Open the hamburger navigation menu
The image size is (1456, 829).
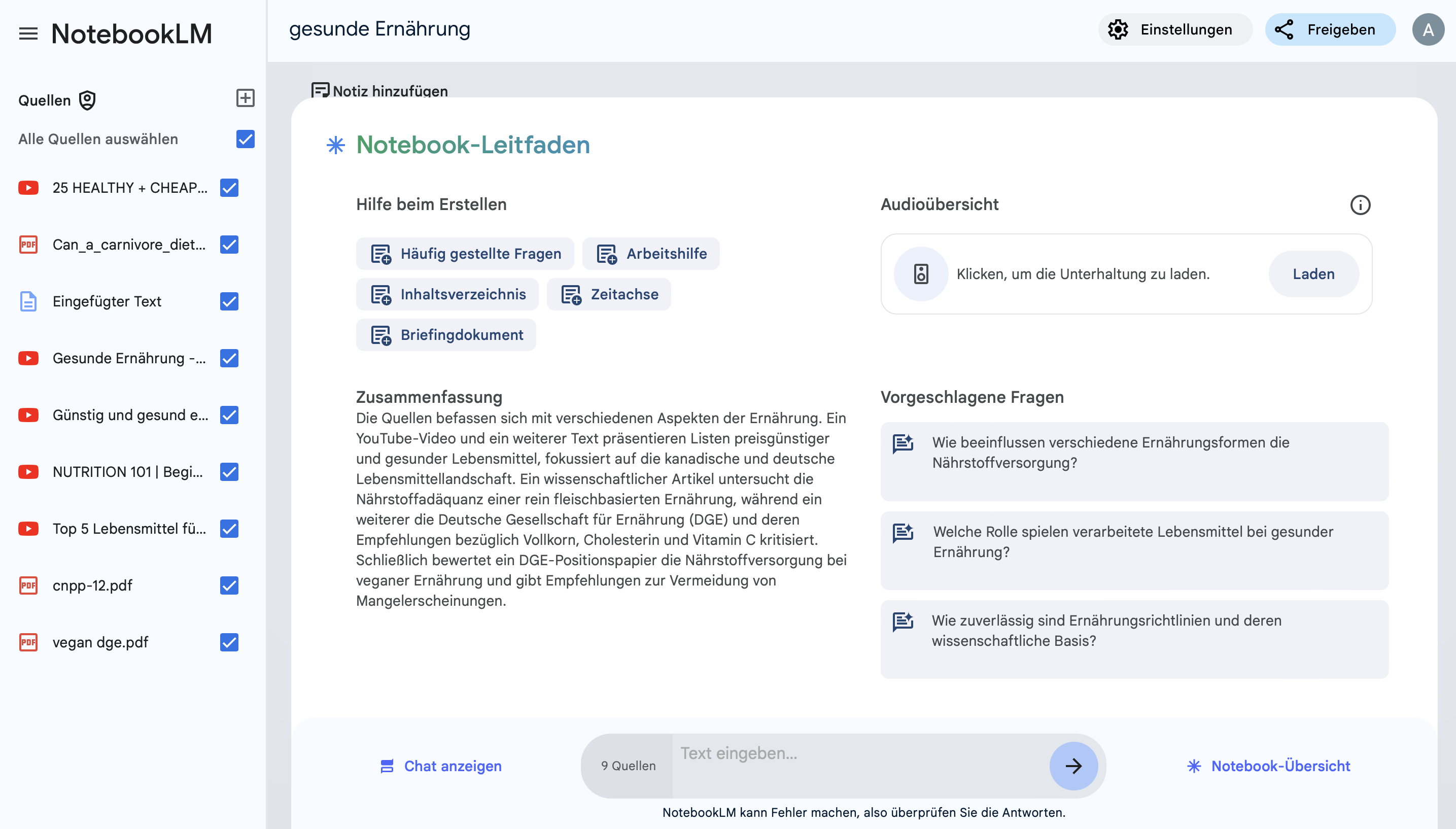pyautogui.click(x=28, y=33)
